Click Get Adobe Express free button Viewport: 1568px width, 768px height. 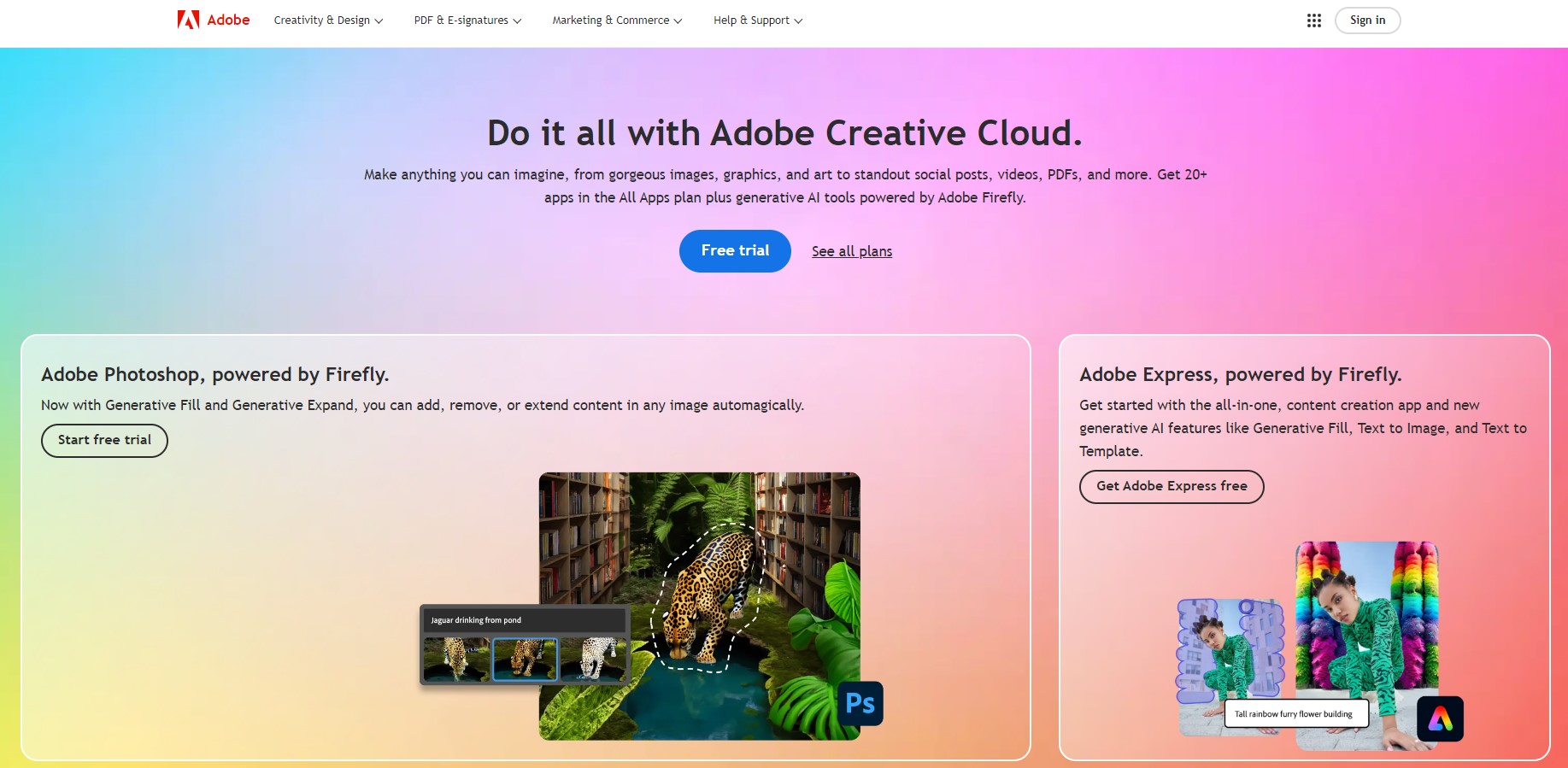click(x=1172, y=486)
